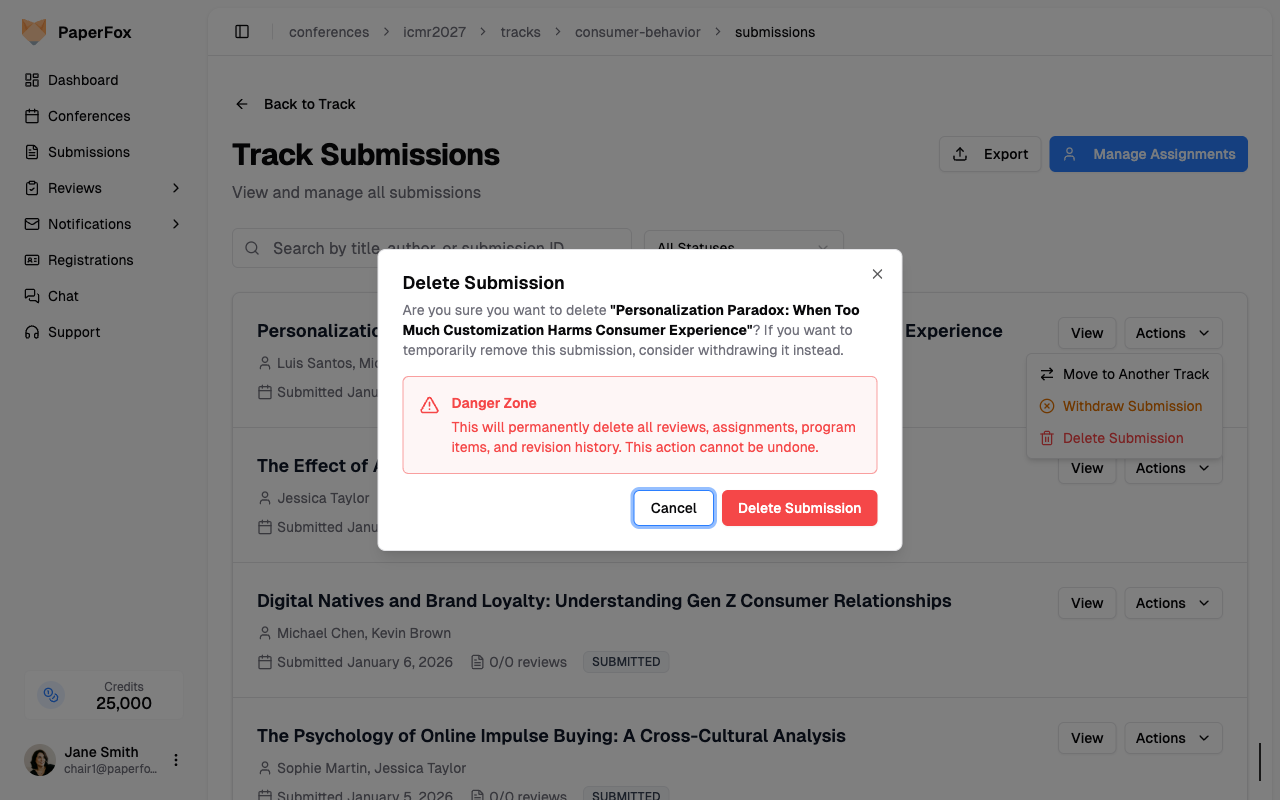Toggle the sidebar panel icon

[242, 32]
